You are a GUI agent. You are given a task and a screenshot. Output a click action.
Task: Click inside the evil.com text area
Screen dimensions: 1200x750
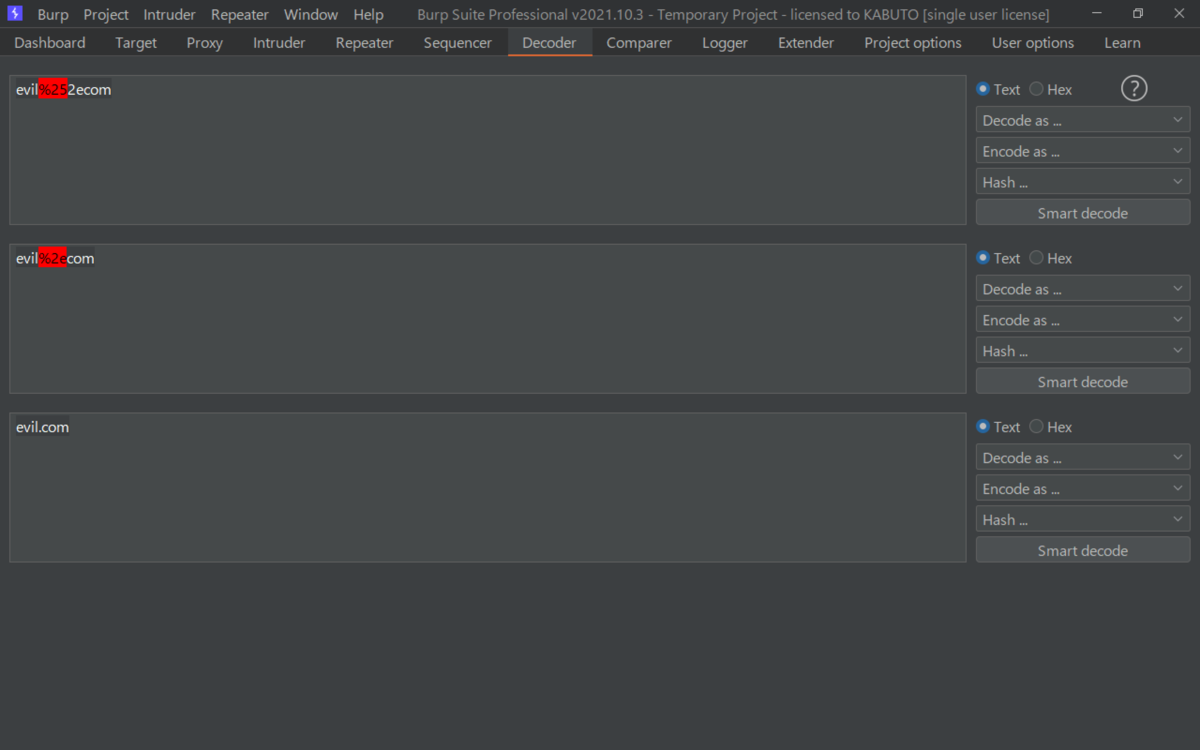488,488
